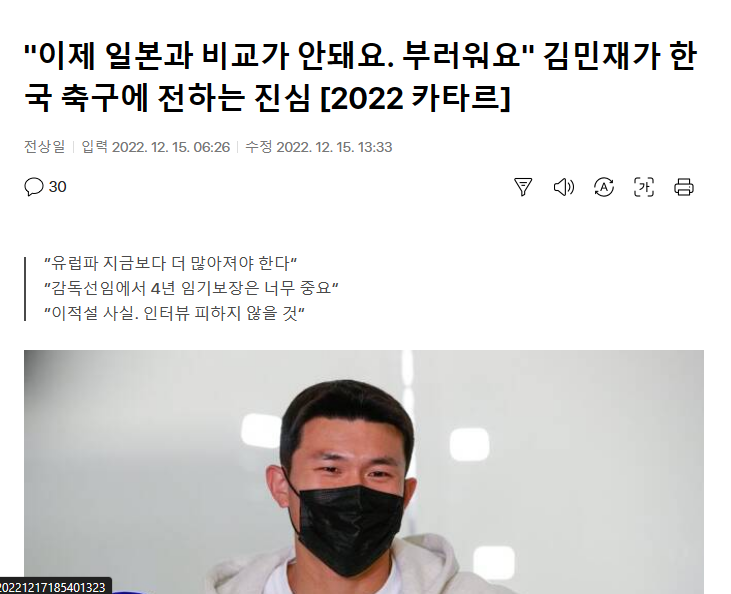Click the comment count 30
This screenshot has width=731, height=594.
click(x=57, y=186)
